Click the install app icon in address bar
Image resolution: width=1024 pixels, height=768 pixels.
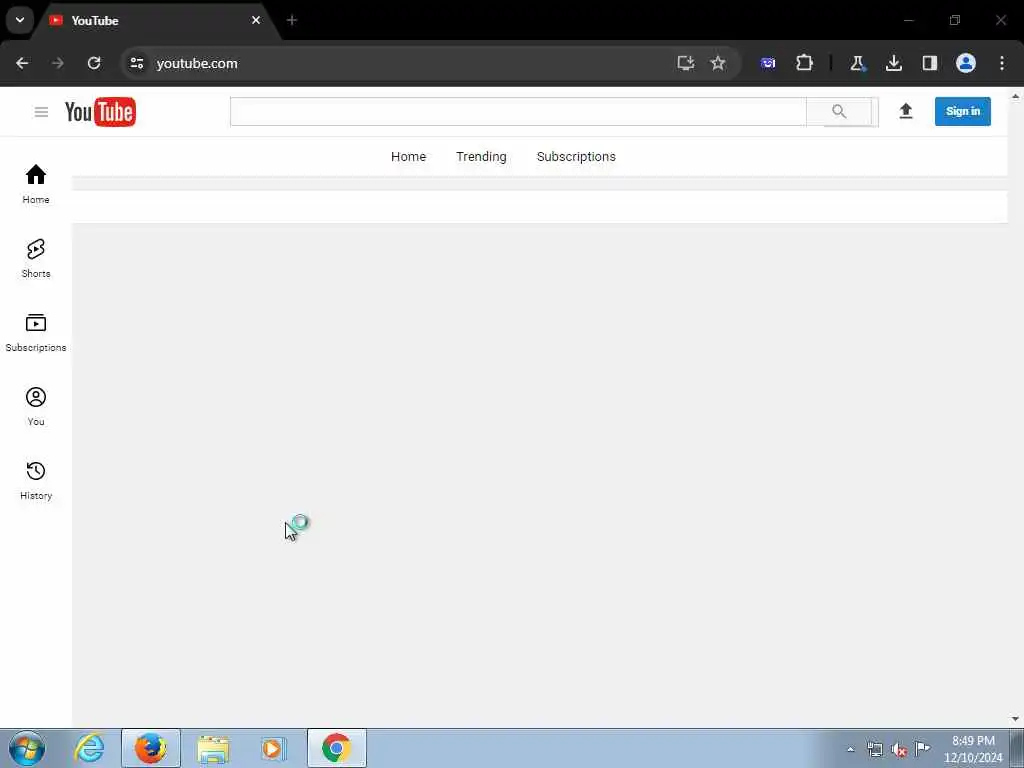click(x=685, y=63)
